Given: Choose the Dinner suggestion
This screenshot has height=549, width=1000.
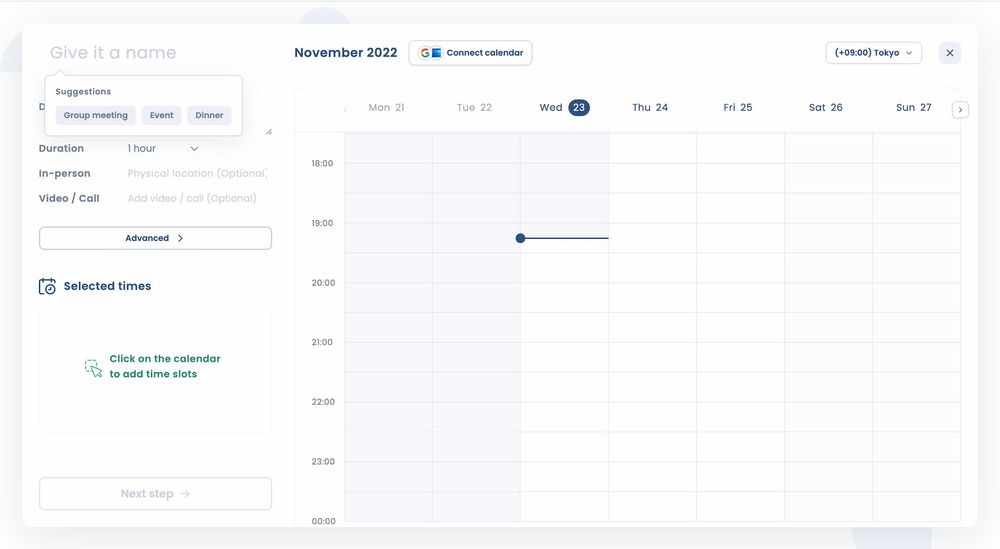Looking at the screenshot, I should pos(209,115).
